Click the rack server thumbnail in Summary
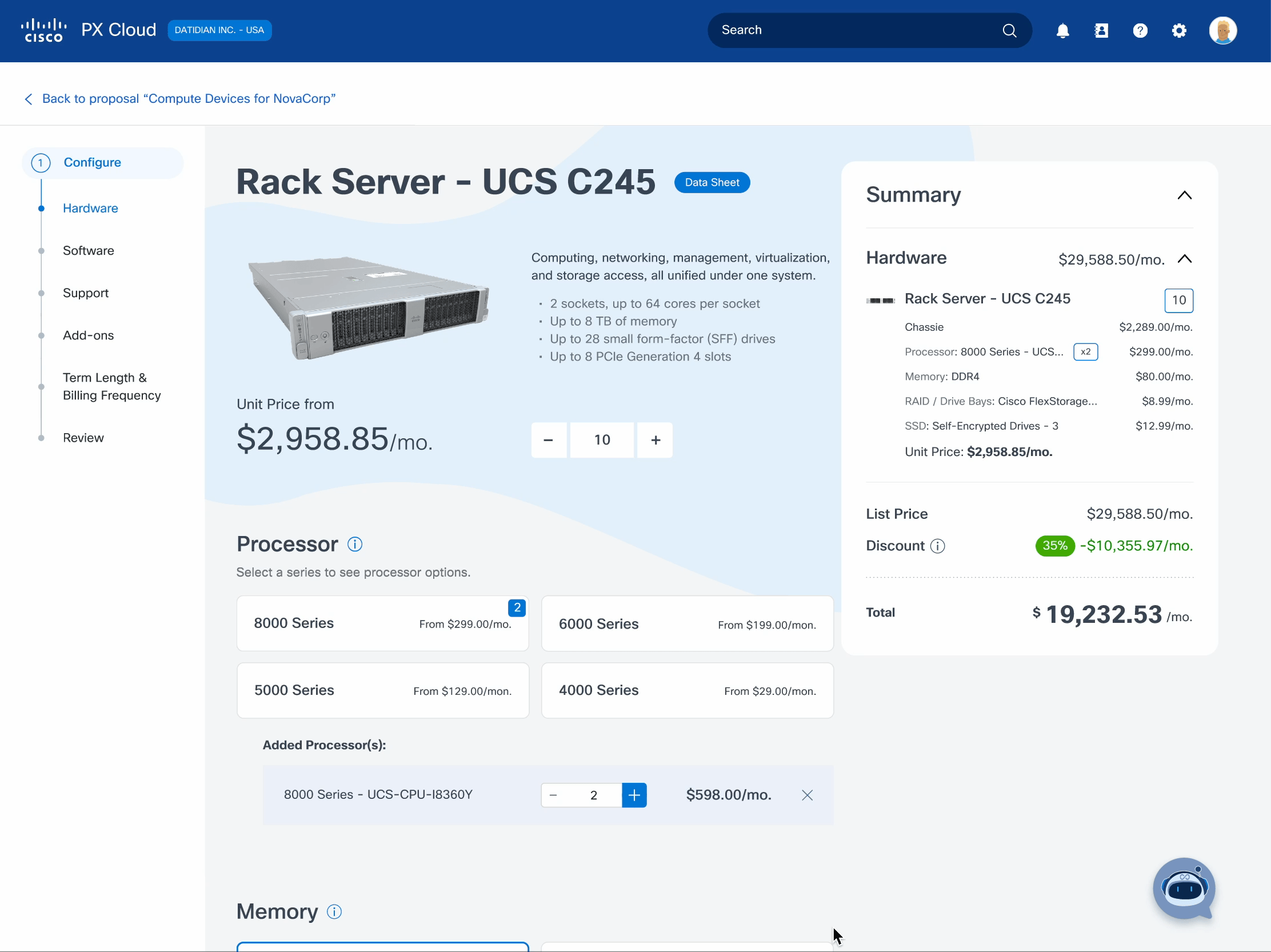1271x952 pixels. tap(880, 300)
